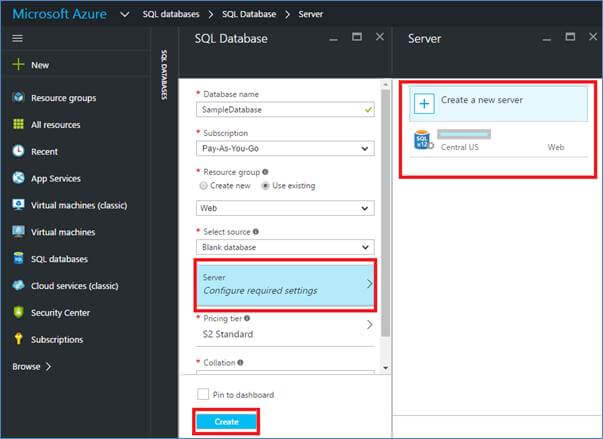
Task: Click the Recent clock icon
Action: 18,151
